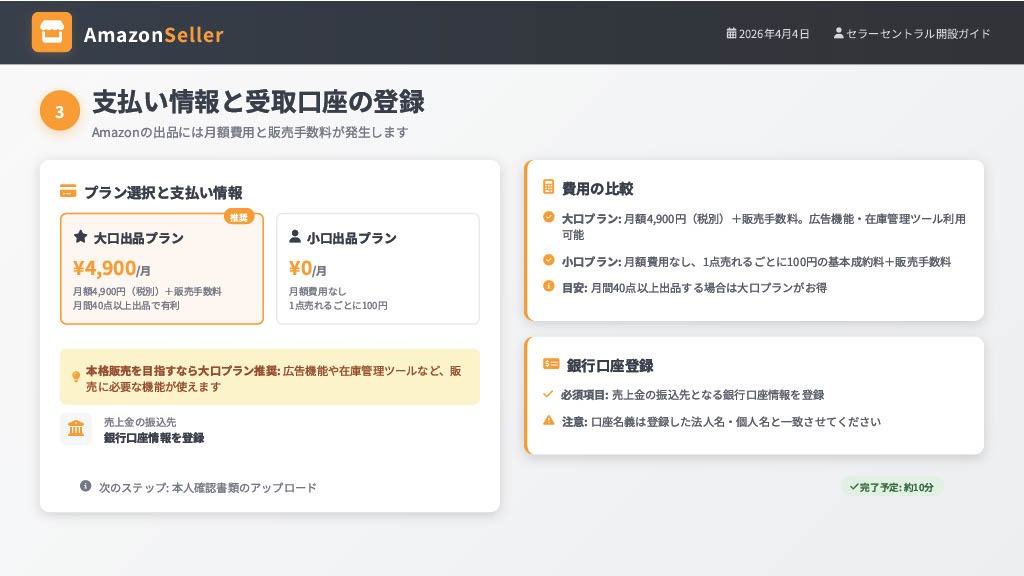Click the 2026年4月4日 date in header
Image resolution: width=1024 pixels, height=576 pixels.
774,34
